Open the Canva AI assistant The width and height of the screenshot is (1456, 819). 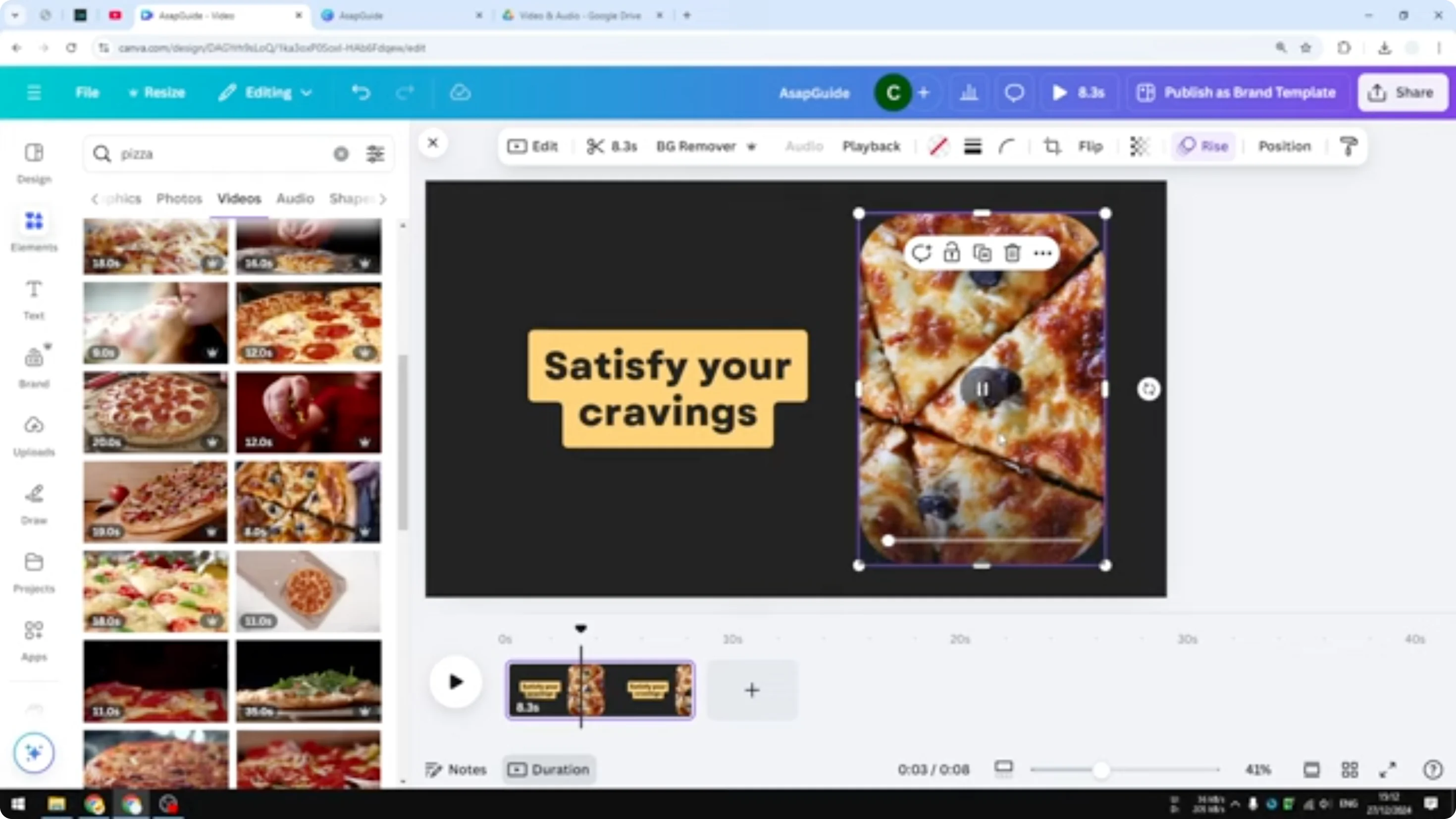click(33, 752)
